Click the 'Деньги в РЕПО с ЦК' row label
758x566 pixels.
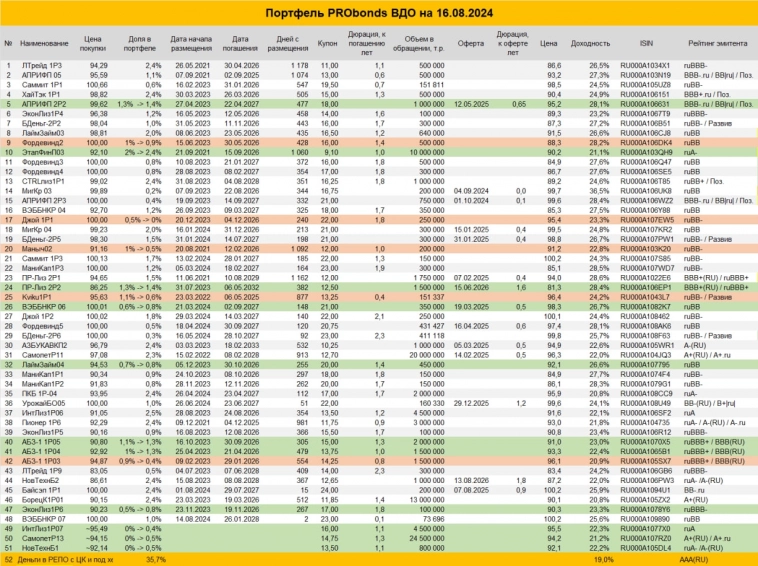pyautogui.click(x=65, y=560)
